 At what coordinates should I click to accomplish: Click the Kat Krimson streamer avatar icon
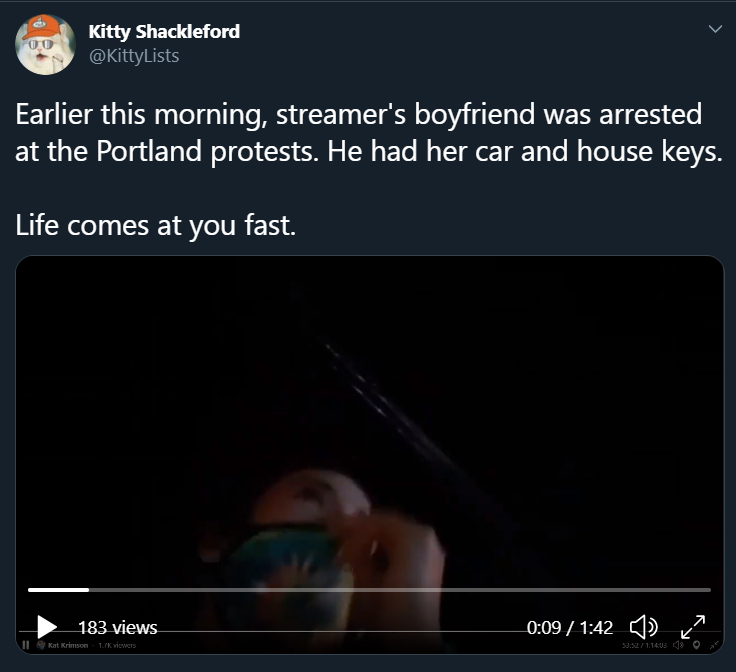(x=41, y=645)
